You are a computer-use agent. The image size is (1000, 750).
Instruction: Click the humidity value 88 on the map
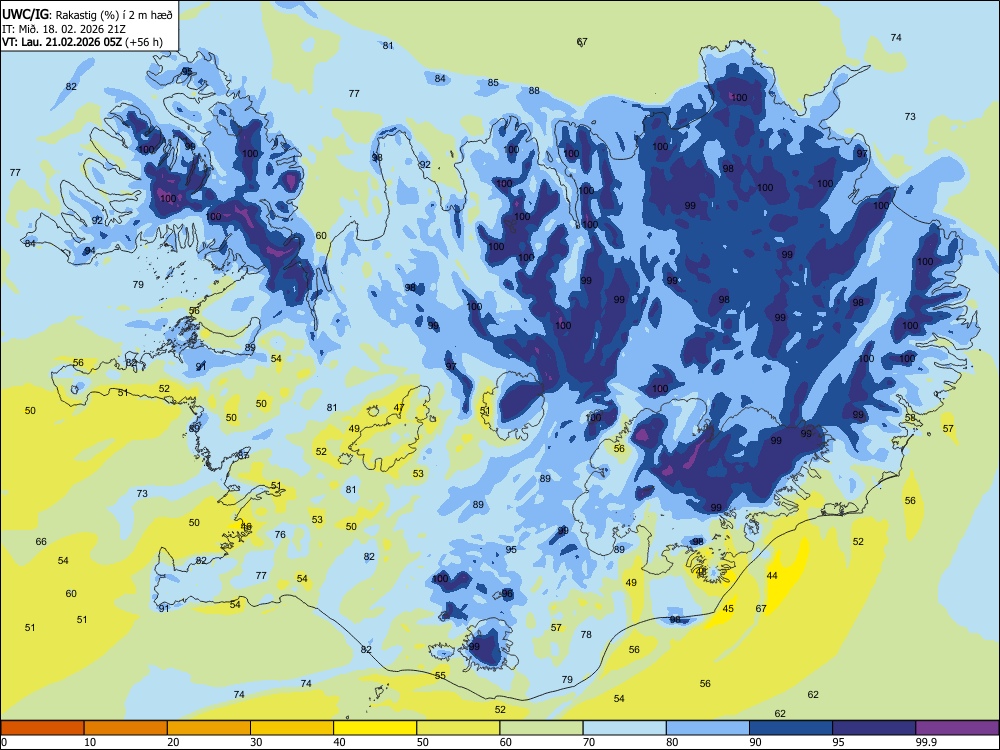click(x=534, y=91)
